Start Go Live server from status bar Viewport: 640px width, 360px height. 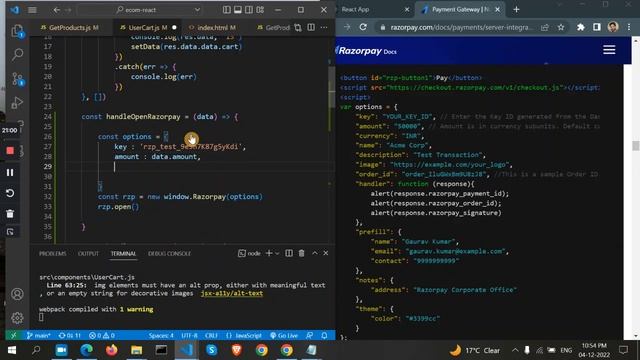(284, 336)
